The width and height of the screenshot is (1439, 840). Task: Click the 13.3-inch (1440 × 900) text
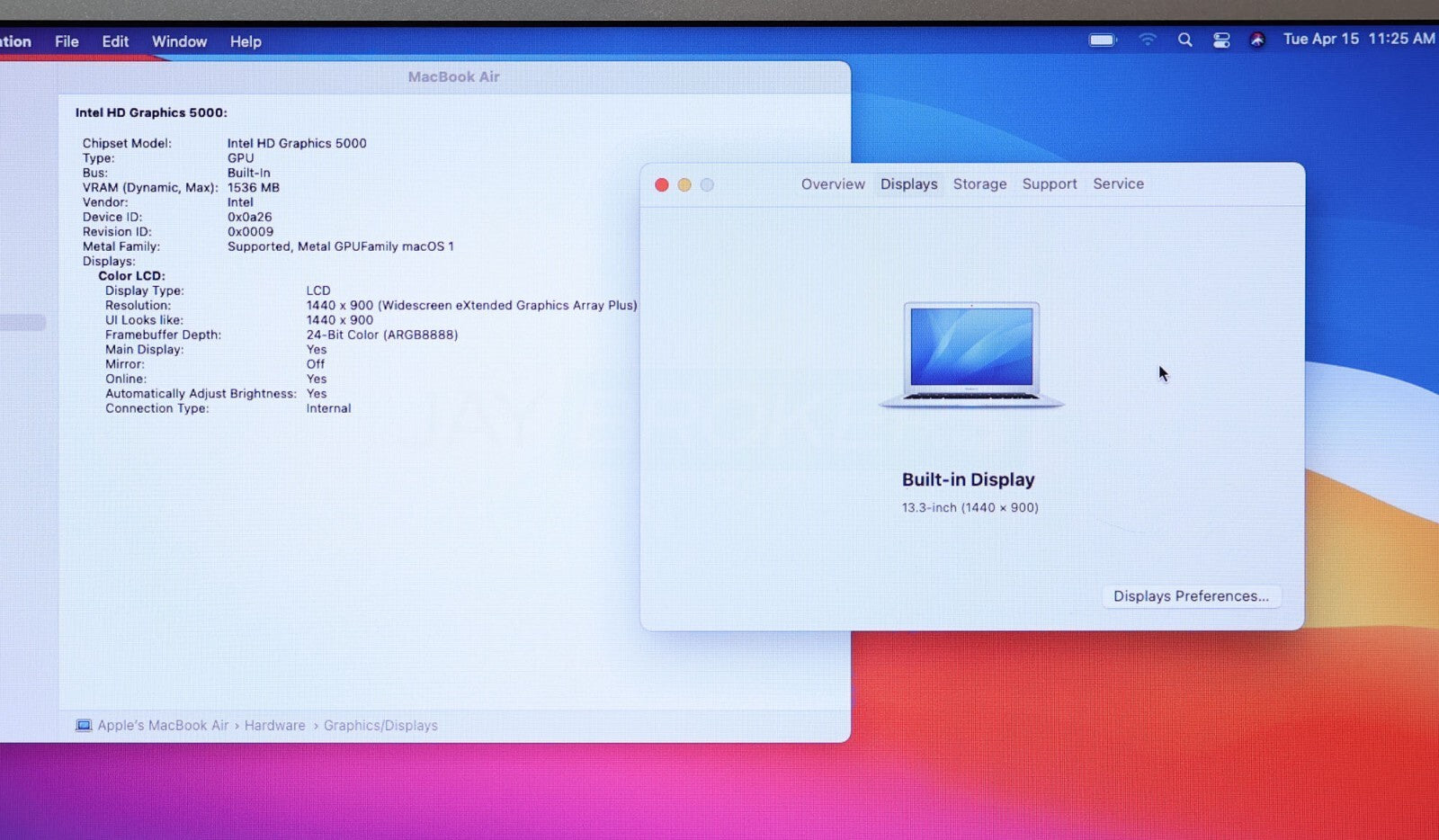[970, 507]
